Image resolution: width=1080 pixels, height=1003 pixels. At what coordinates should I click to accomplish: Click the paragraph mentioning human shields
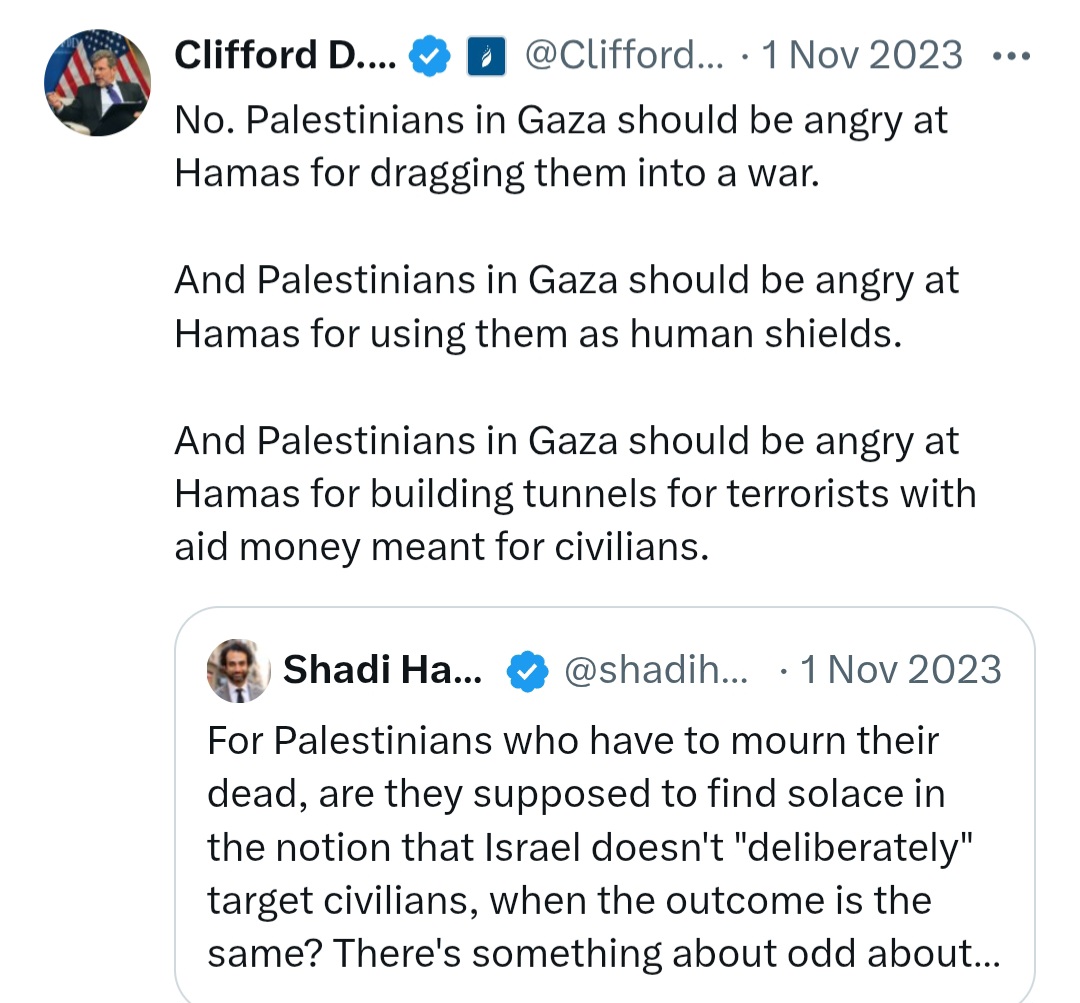pyautogui.click(x=566, y=307)
